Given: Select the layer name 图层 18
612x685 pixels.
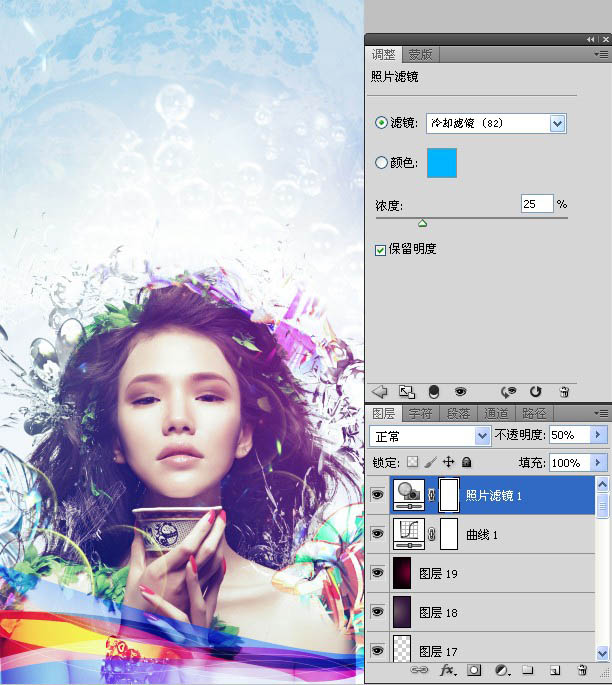Looking at the screenshot, I should click(438, 612).
